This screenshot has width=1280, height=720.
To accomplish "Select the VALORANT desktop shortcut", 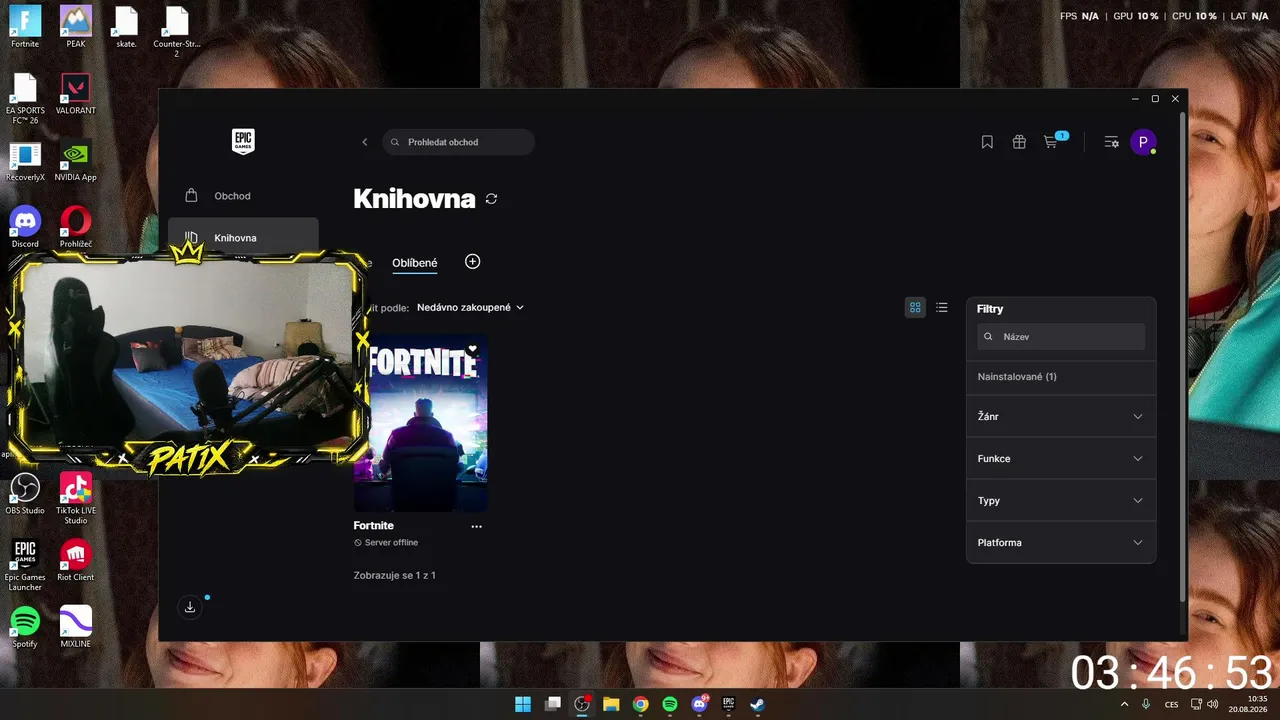I will pyautogui.click(x=76, y=94).
